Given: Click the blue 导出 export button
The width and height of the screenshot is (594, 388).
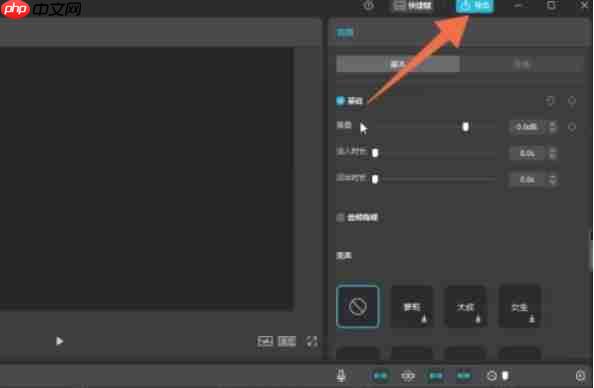Looking at the screenshot, I should (x=474, y=6).
